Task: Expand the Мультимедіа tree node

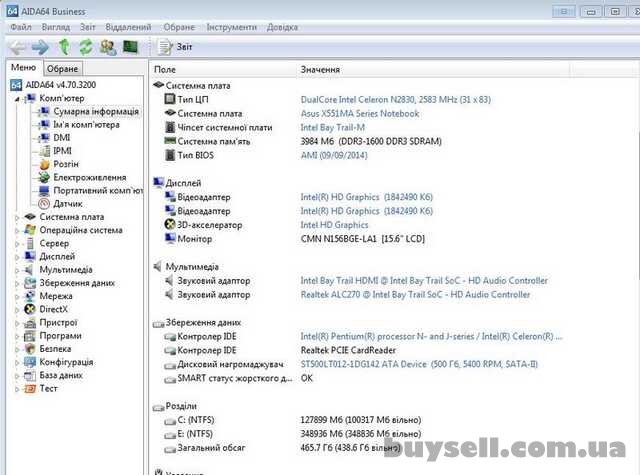Action: [17, 270]
